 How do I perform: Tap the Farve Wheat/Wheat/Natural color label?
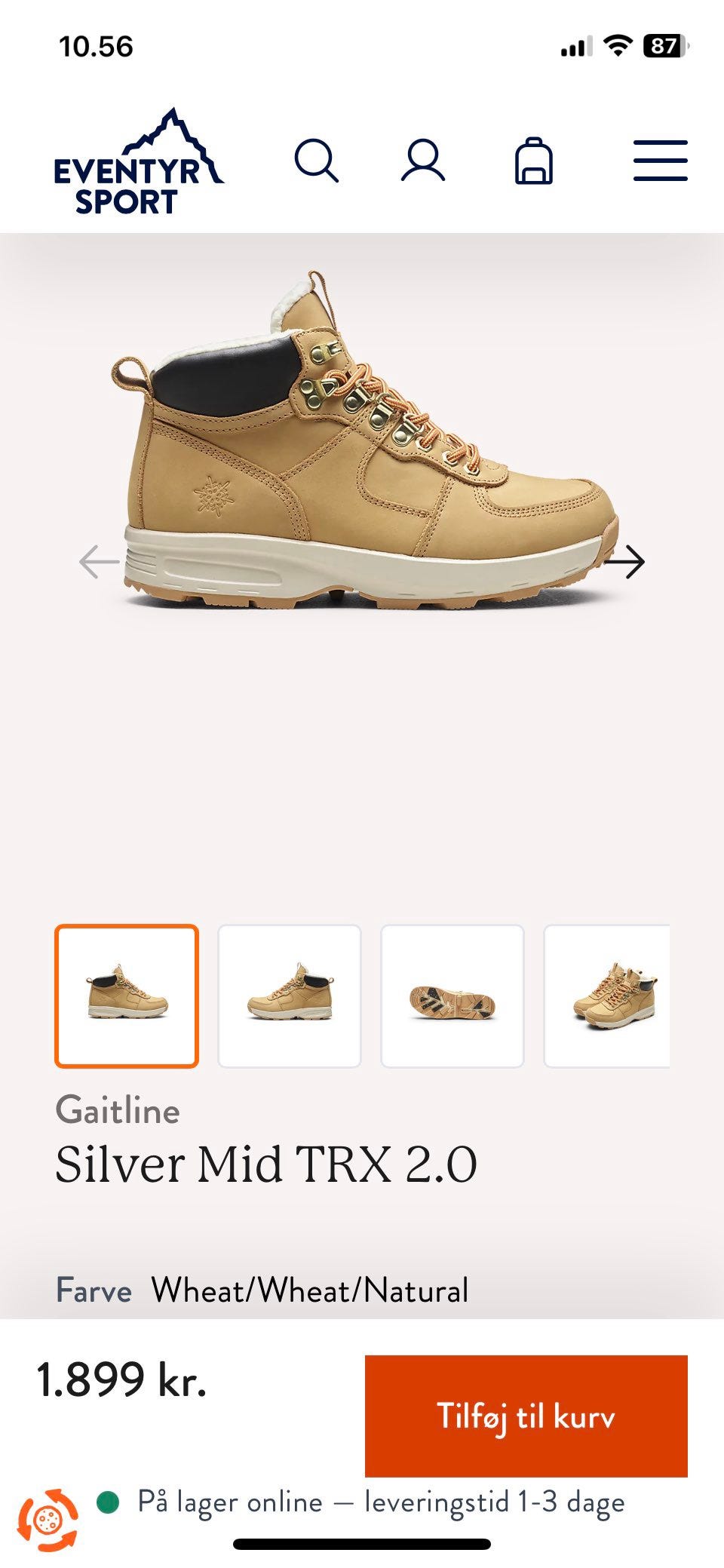(262, 1290)
